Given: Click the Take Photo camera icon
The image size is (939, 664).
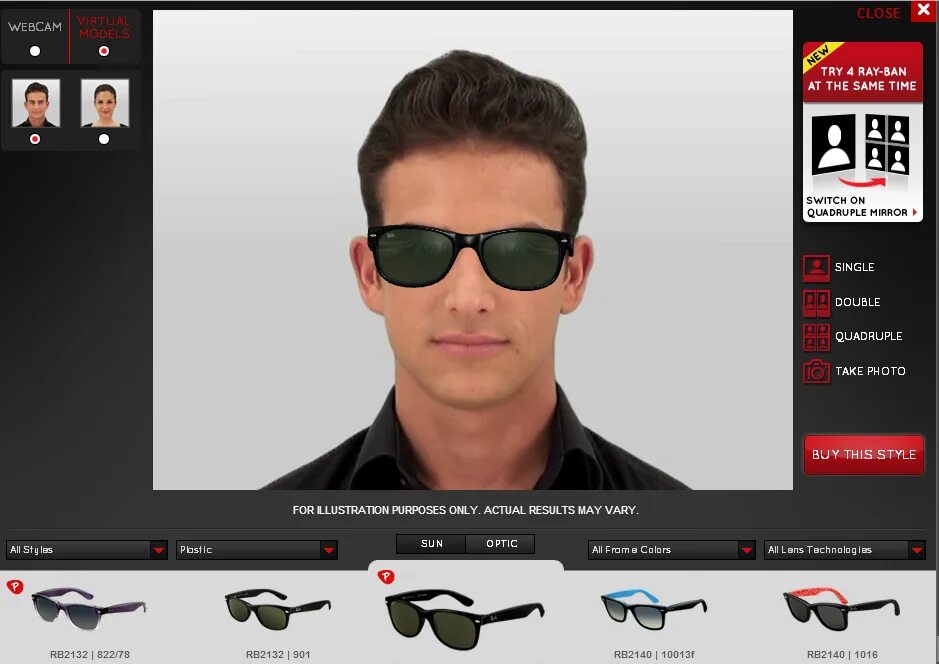Looking at the screenshot, I should click(817, 371).
